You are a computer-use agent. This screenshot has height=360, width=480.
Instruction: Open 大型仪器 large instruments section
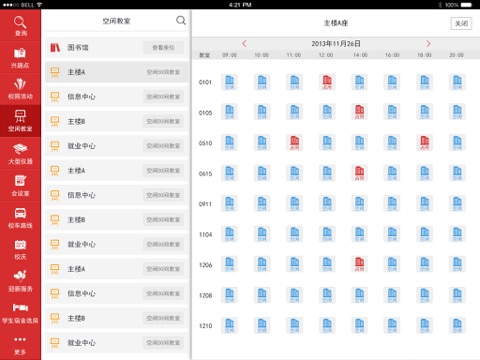(x=20, y=154)
